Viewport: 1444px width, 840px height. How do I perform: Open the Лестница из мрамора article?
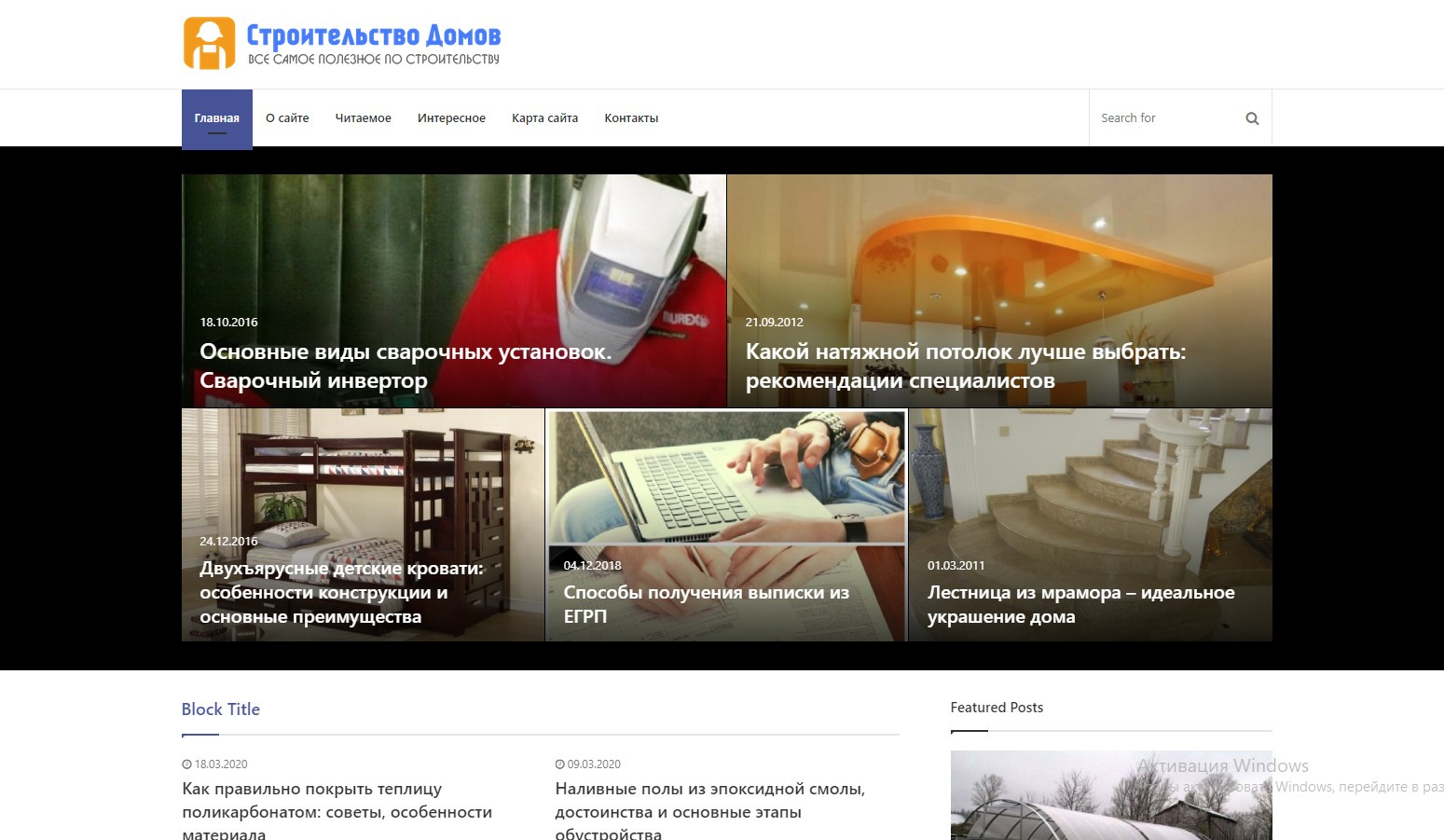pyautogui.click(x=1080, y=604)
